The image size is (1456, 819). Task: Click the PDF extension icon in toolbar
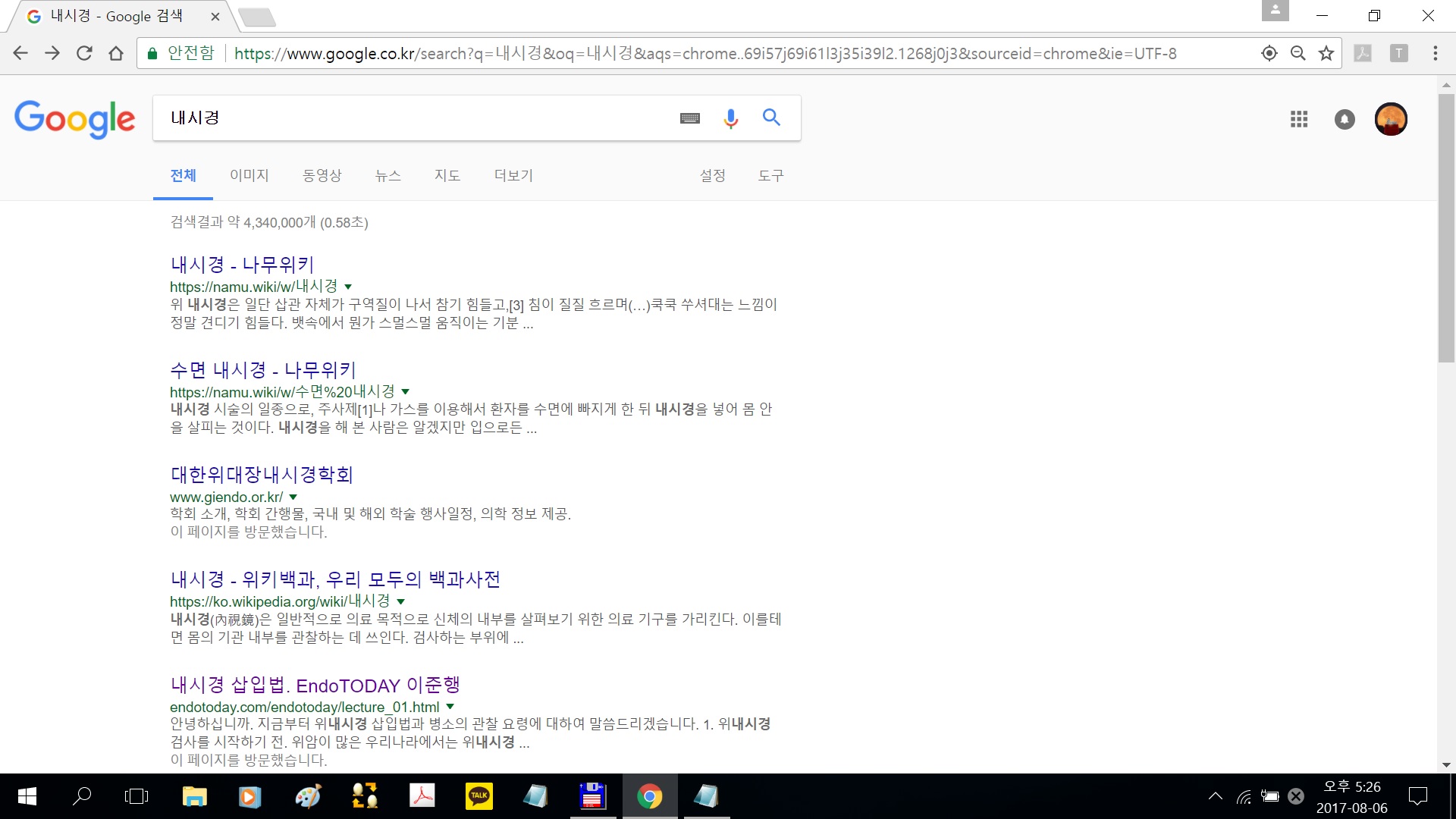pyautogui.click(x=1363, y=53)
